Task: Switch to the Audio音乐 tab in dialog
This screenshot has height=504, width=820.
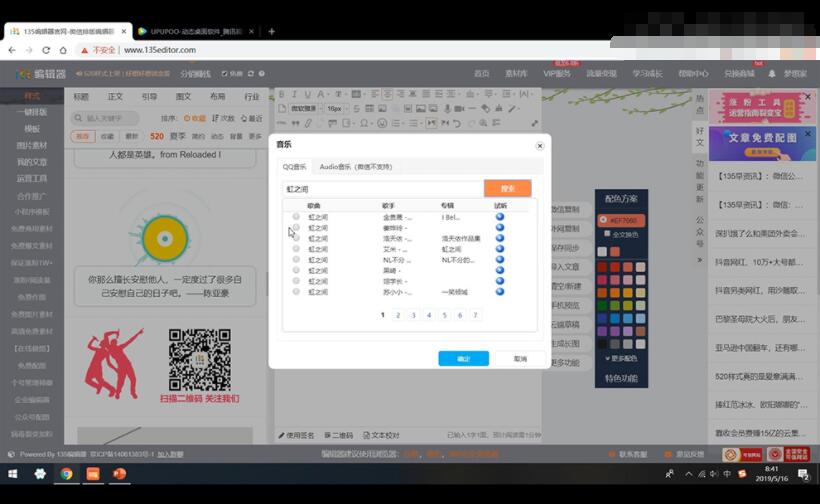Action: [x=356, y=167]
